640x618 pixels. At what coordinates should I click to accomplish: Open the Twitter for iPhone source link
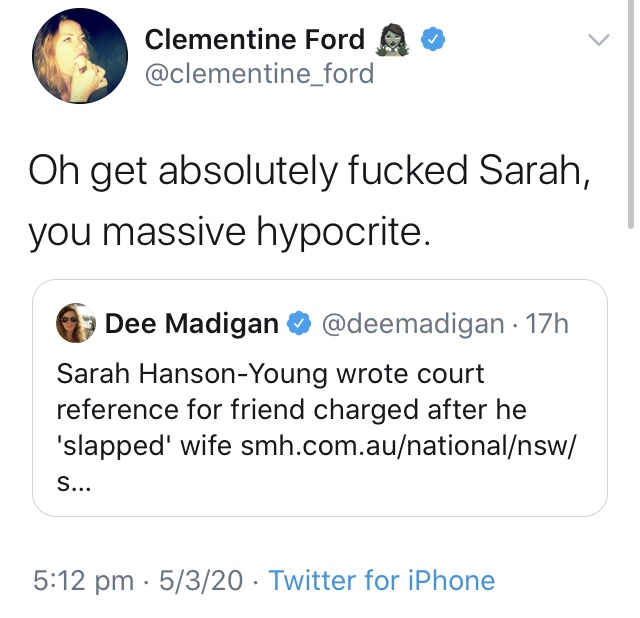[x=382, y=581]
